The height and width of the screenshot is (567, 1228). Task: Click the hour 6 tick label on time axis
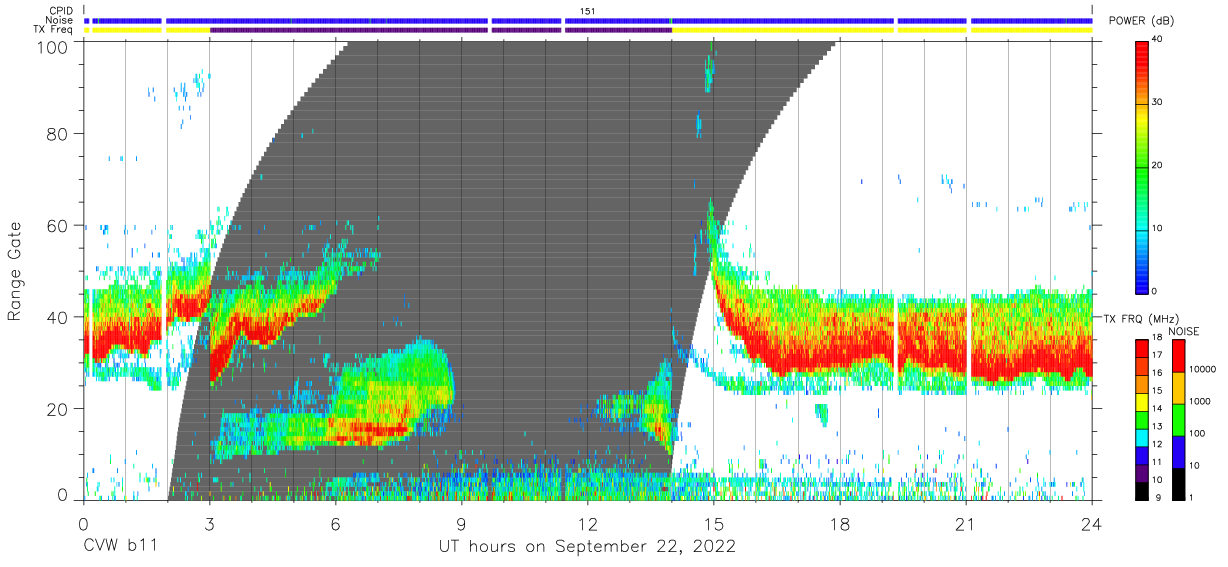(335, 523)
